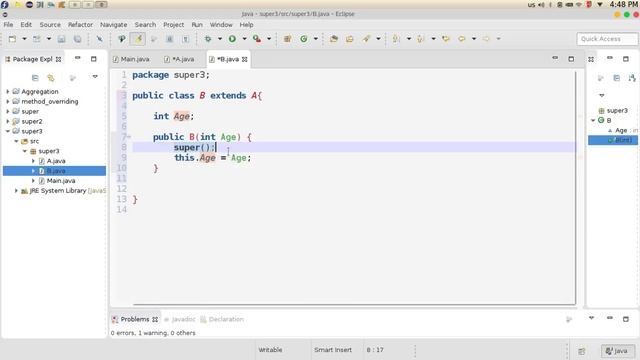Screen dimensions: 640x360
Task: Collapse the src folder
Action: (16, 141)
